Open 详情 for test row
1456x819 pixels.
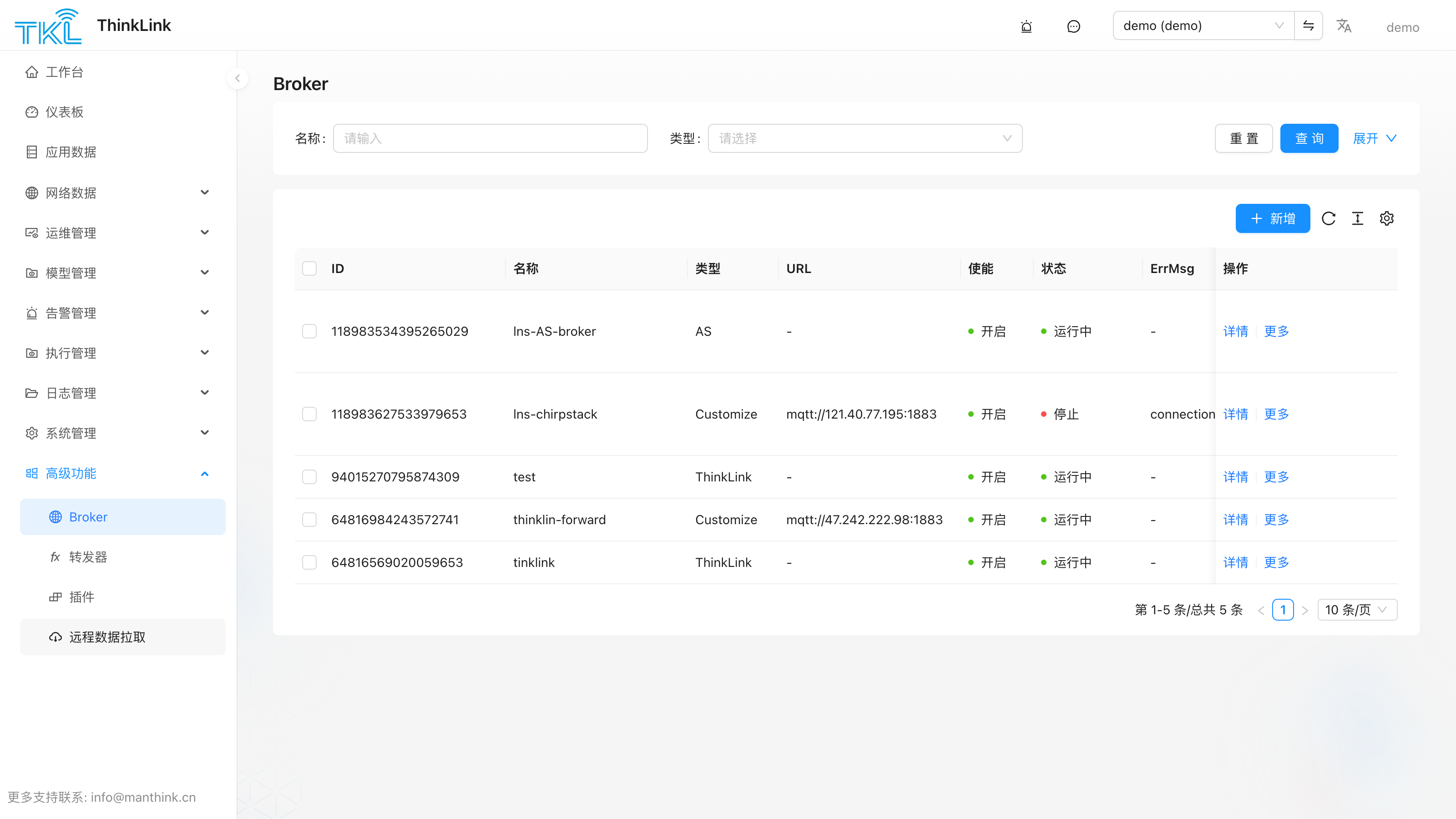[x=1236, y=476]
